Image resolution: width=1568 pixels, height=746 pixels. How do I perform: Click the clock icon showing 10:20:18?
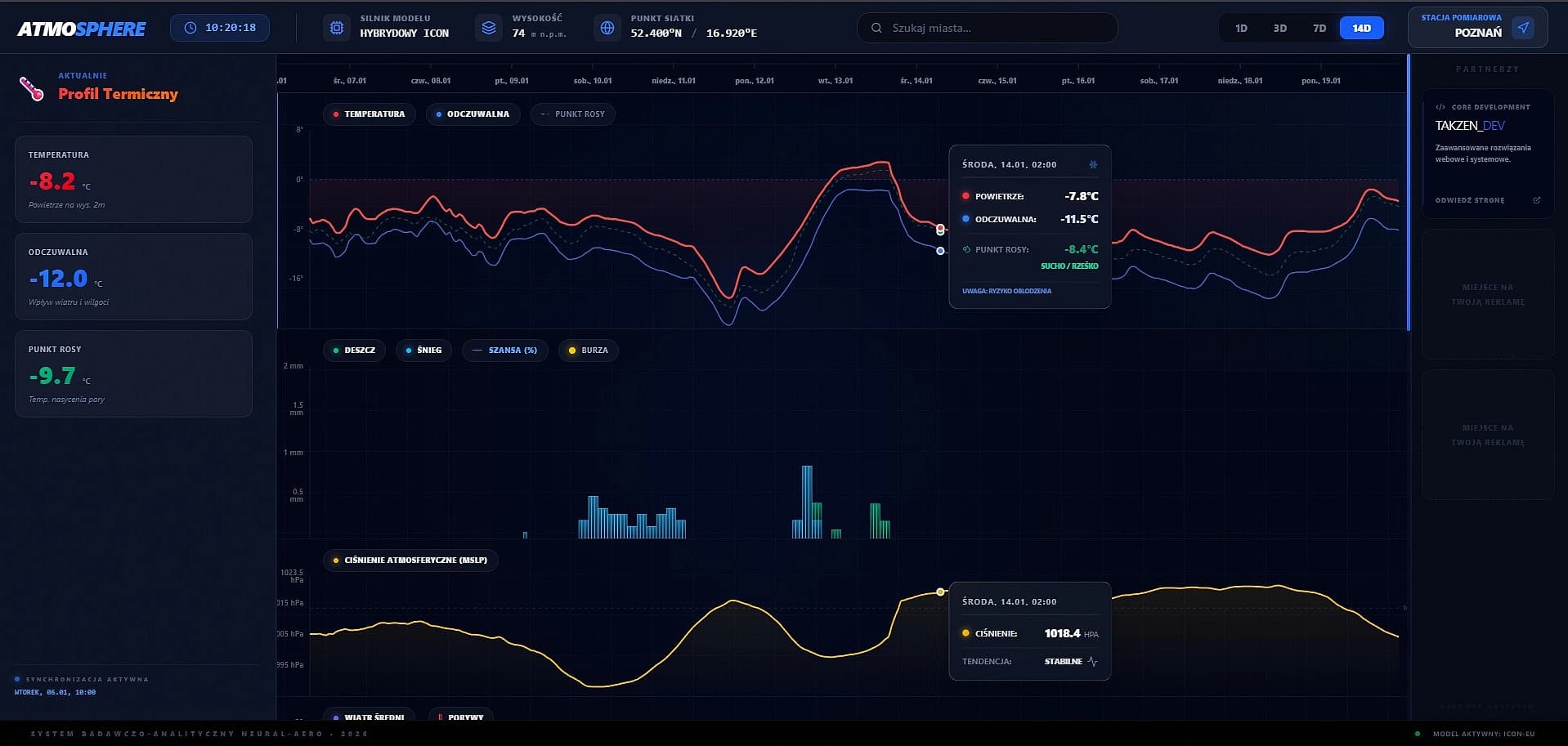190,26
